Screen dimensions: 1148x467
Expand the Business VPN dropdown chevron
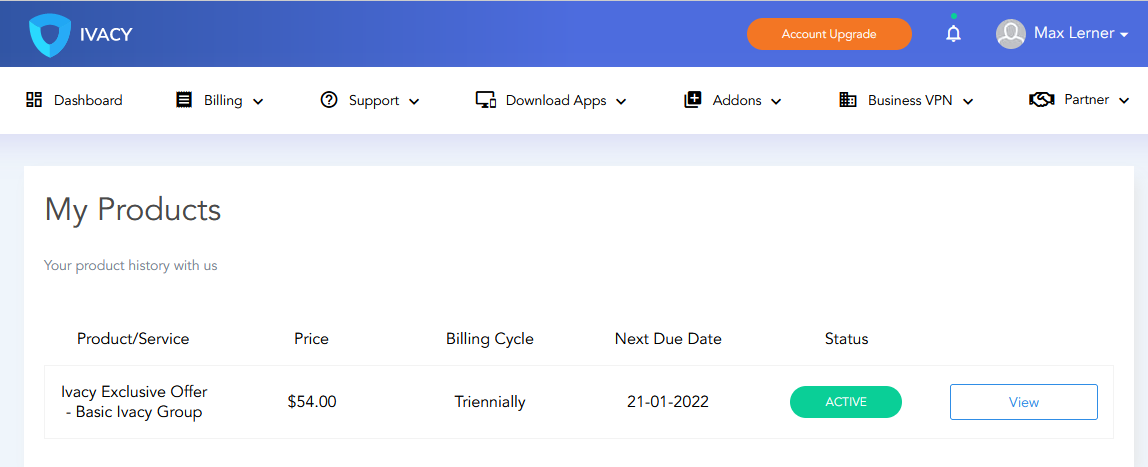click(x=967, y=102)
